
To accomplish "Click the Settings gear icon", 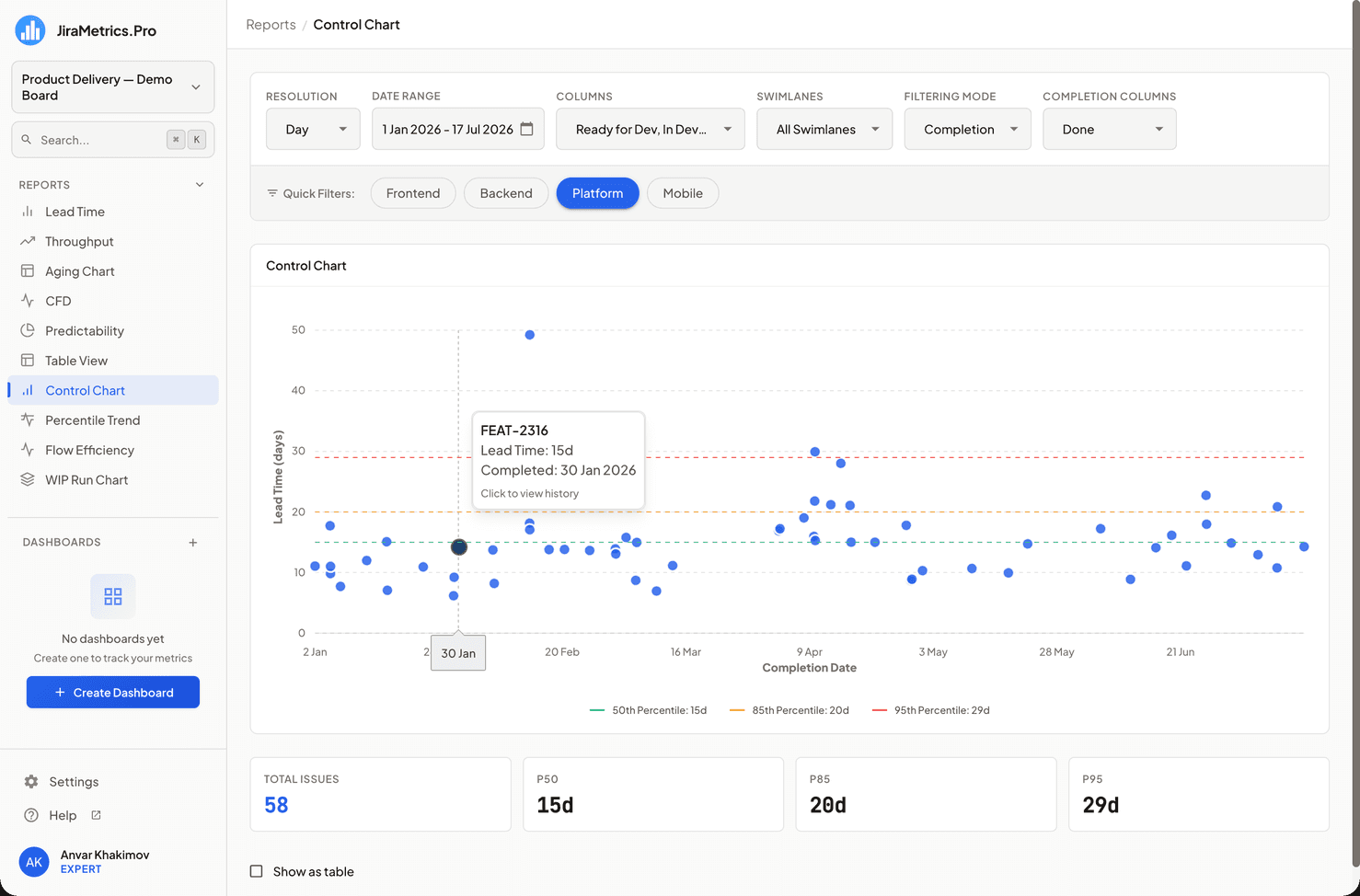I will tap(31, 782).
